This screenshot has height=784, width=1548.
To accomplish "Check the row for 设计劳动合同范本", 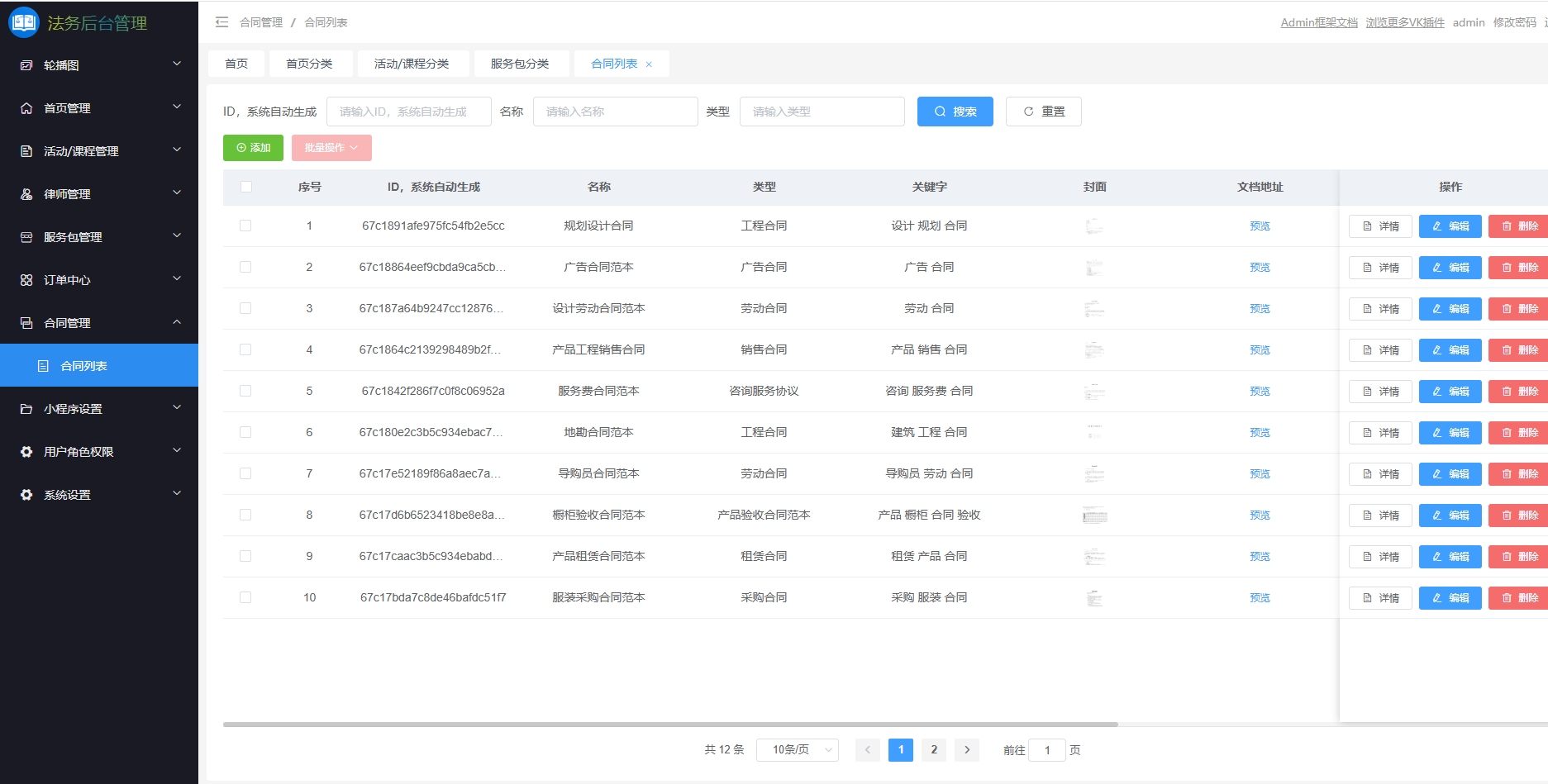I will 245,308.
